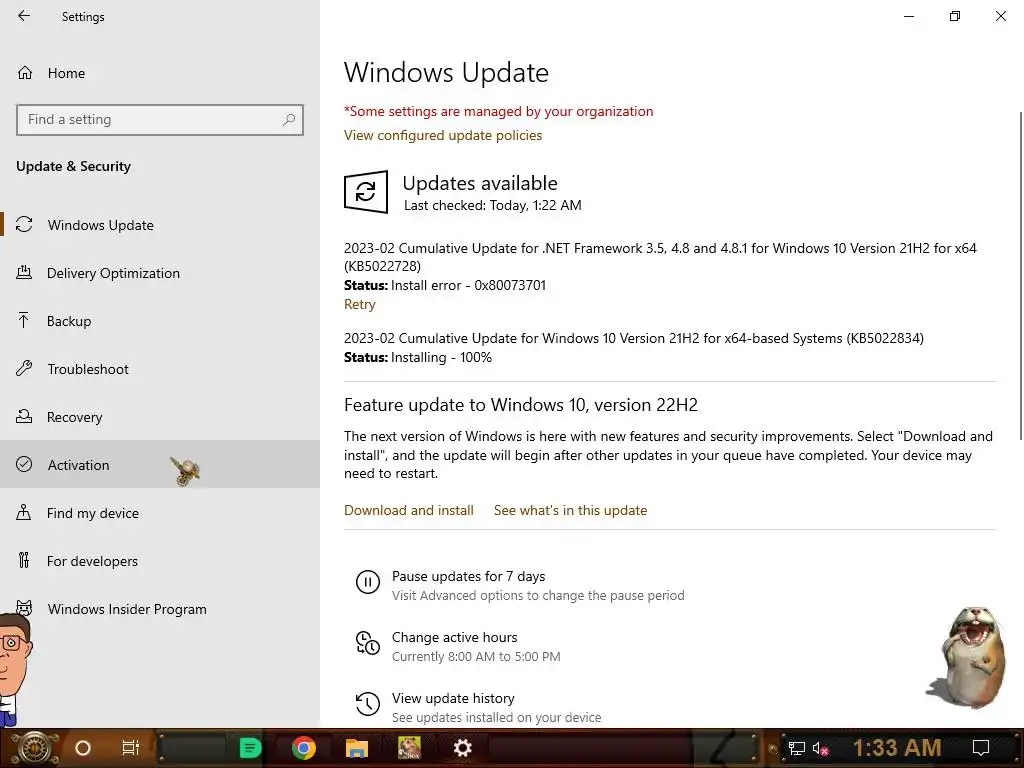Click the Recovery icon
The image size is (1024, 768).
(24, 416)
